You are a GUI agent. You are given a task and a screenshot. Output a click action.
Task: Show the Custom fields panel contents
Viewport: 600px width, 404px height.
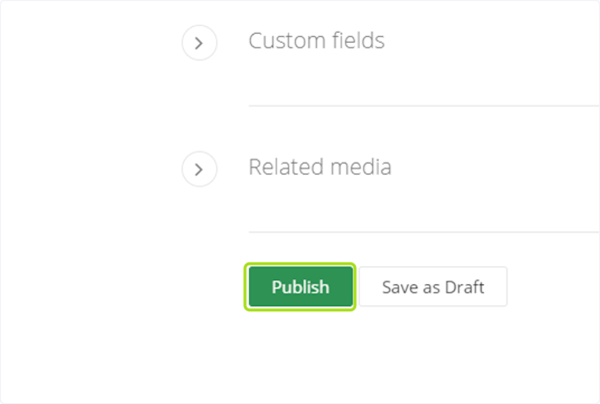click(x=199, y=43)
